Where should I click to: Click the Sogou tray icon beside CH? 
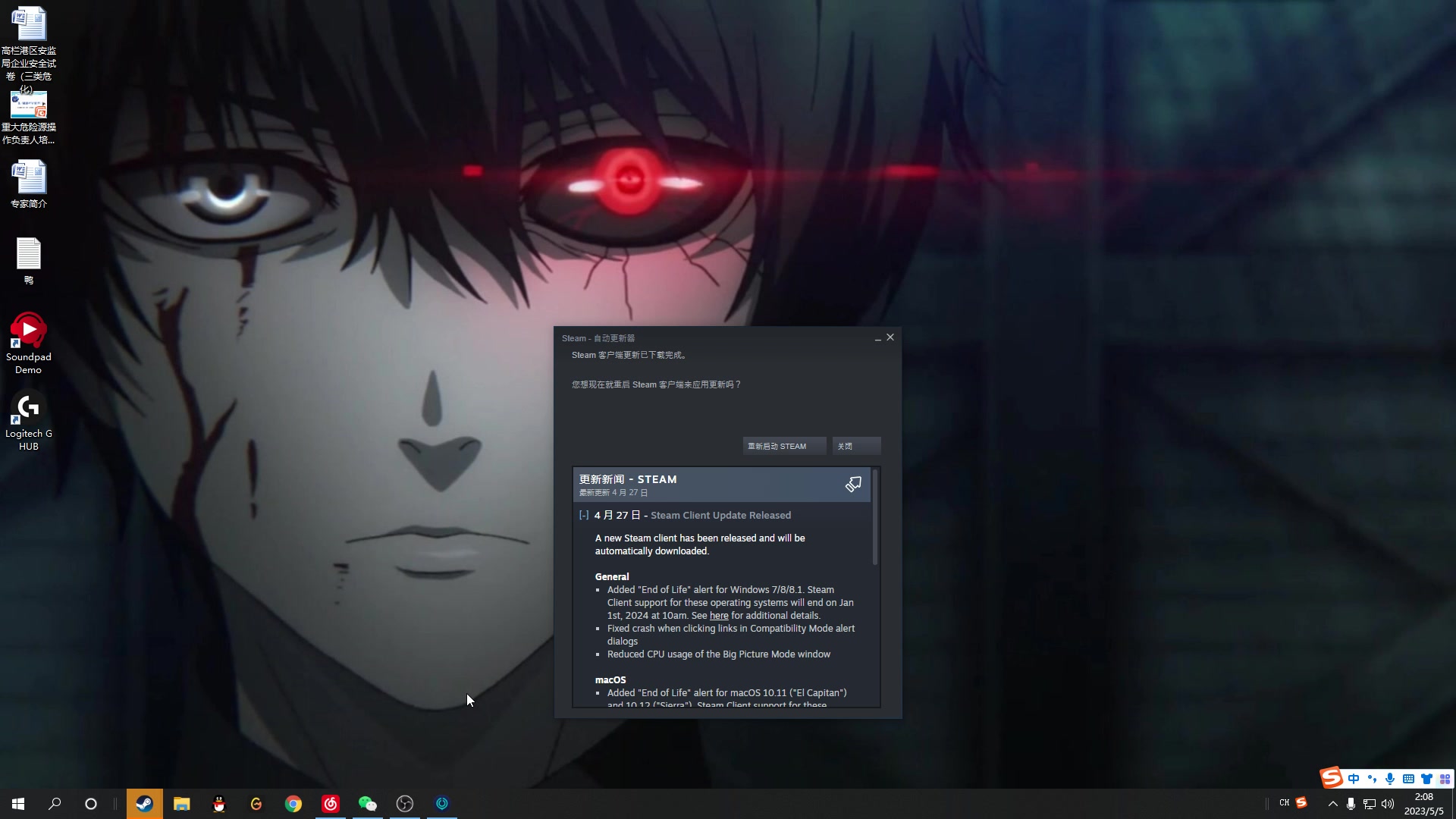pos(1301,802)
